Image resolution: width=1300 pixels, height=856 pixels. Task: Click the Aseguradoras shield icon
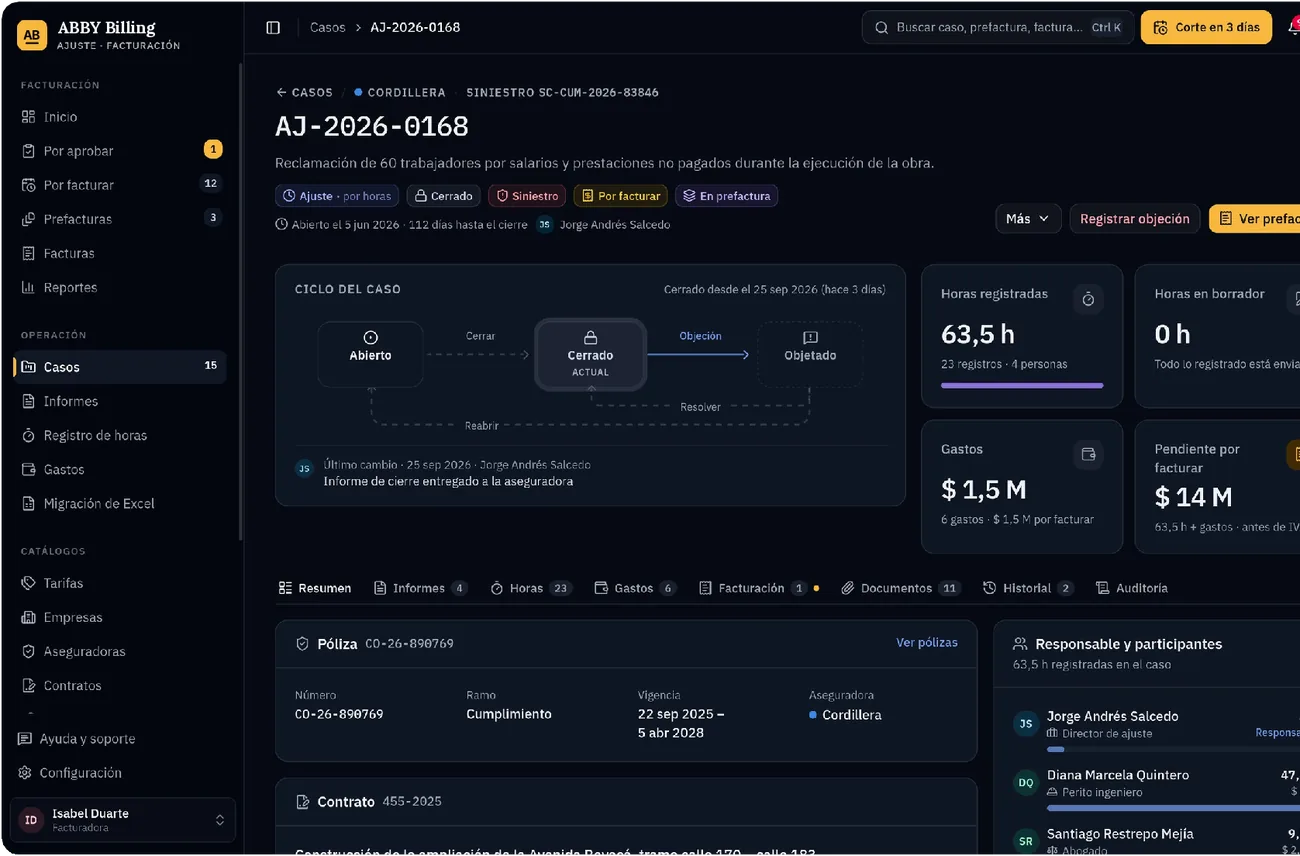pyautogui.click(x=28, y=651)
